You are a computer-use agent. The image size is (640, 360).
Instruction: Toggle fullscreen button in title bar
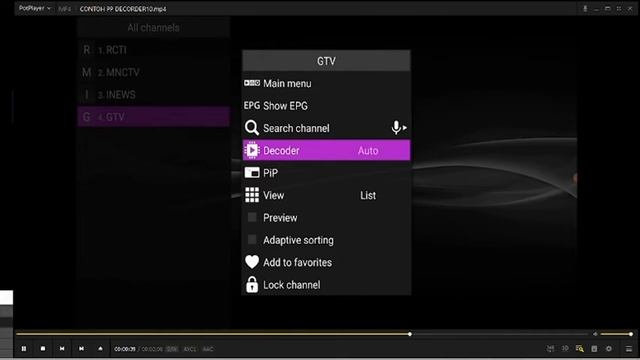click(619, 9)
